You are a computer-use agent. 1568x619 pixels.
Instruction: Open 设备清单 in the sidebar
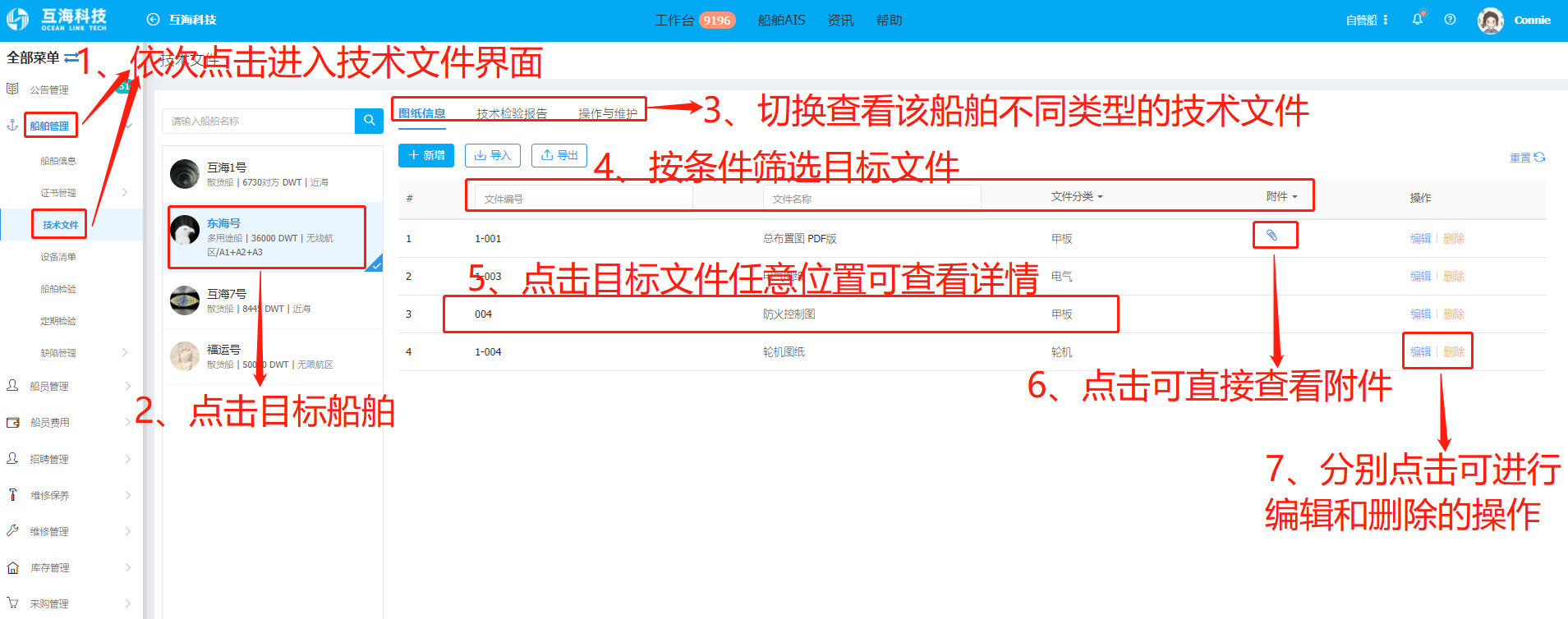pos(58,257)
